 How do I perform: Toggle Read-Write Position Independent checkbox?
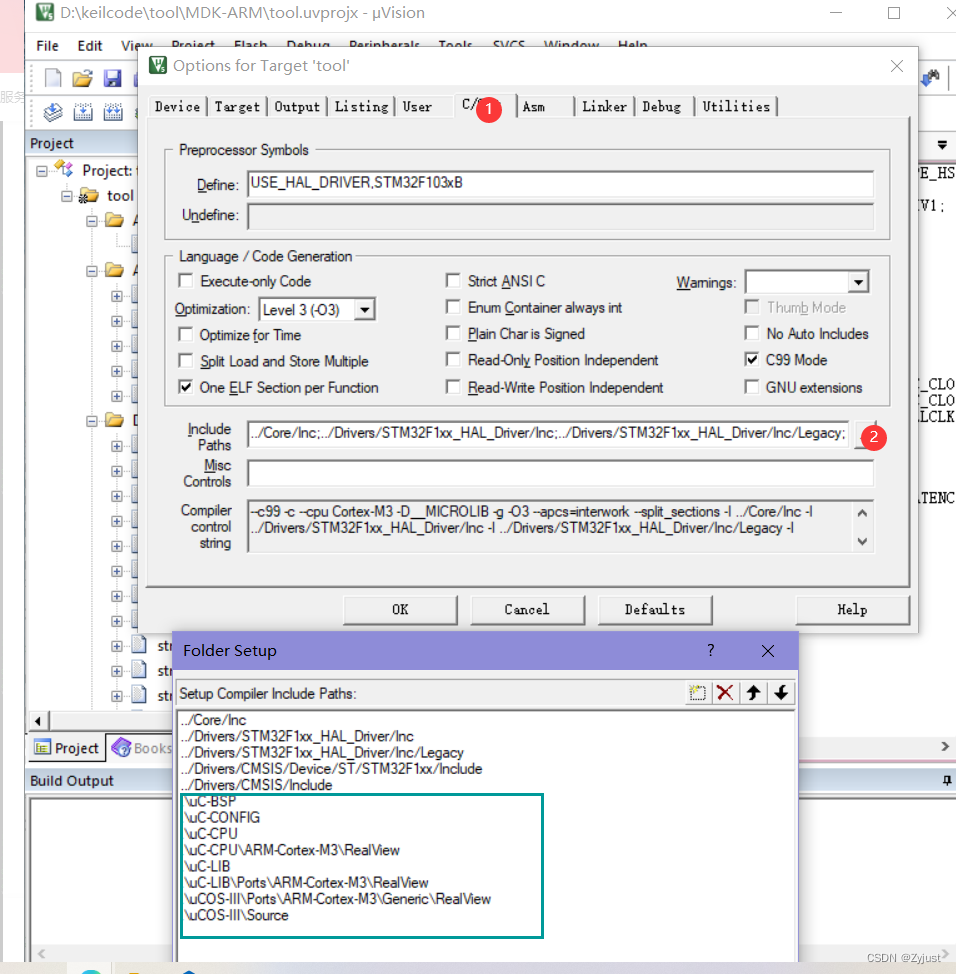point(453,387)
